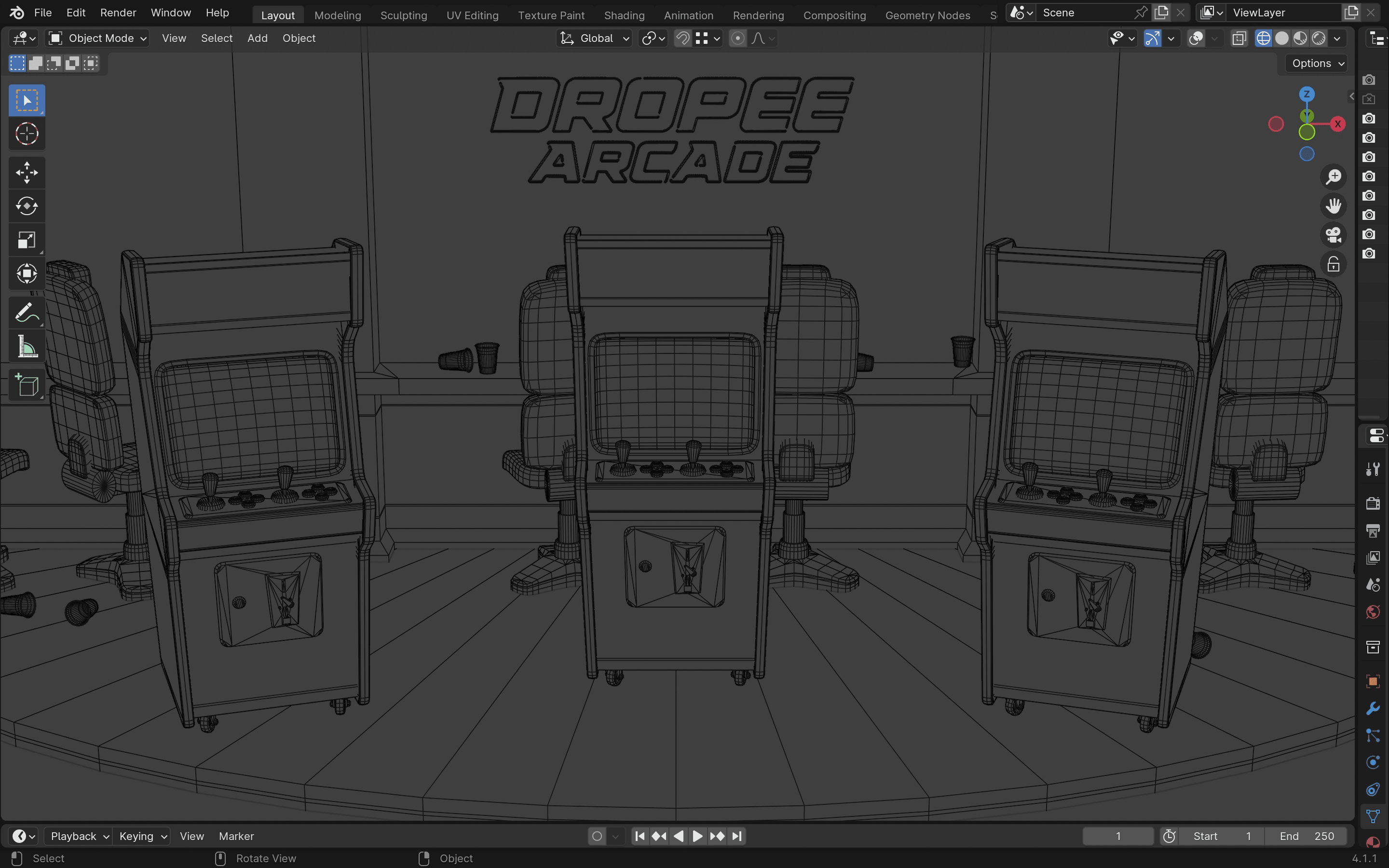Select the Move tool
The image size is (1389, 868).
(27, 172)
